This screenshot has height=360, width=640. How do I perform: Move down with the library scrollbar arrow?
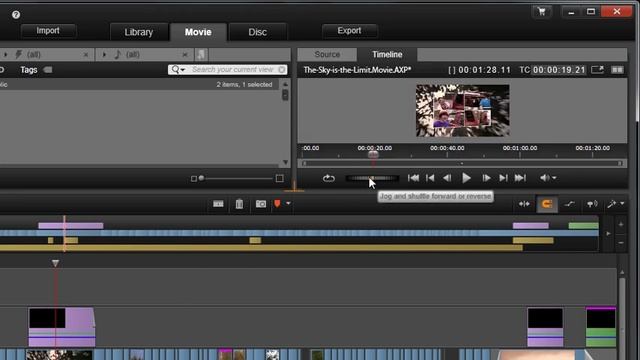(285, 162)
